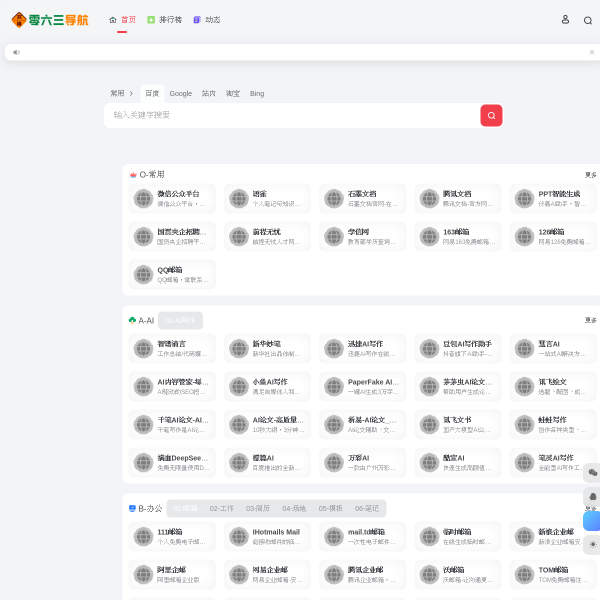Open the 语雀 card globe icon
The width and height of the screenshot is (600, 600).
coord(239,199)
